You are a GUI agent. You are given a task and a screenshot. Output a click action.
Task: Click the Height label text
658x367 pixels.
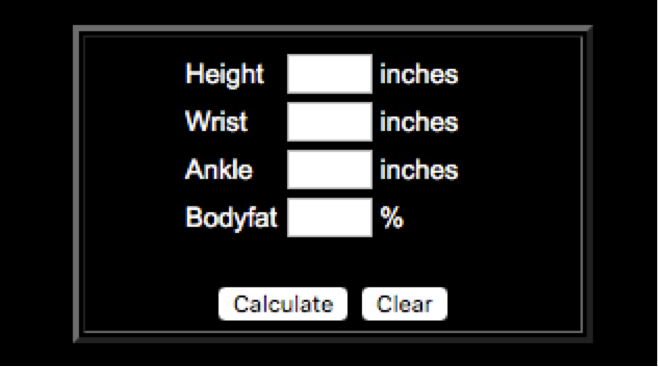tap(225, 74)
